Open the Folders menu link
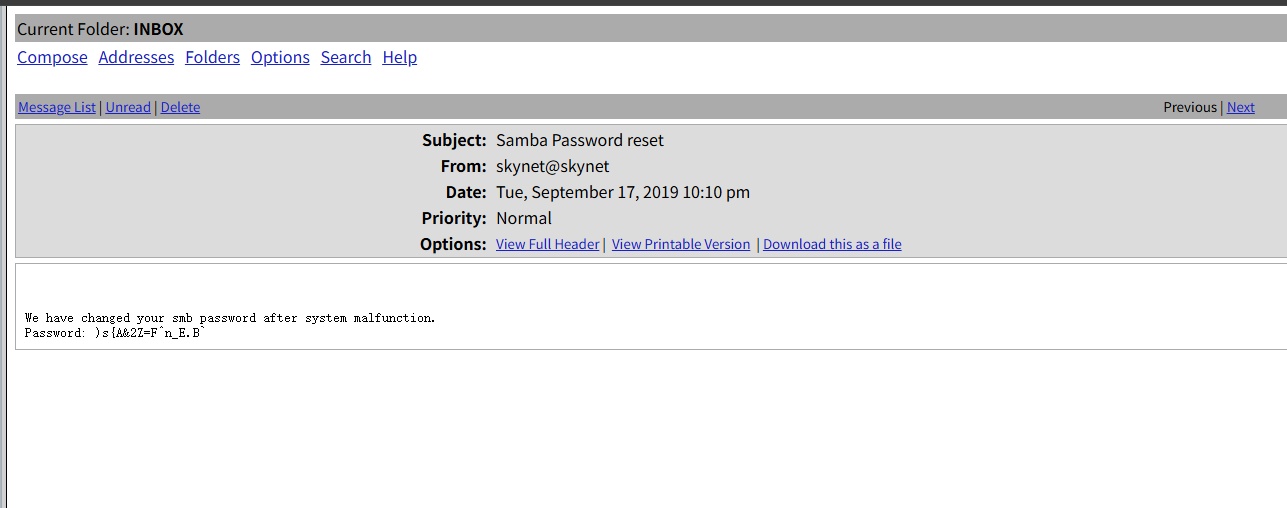1287x508 pixels. coord(212,58)
